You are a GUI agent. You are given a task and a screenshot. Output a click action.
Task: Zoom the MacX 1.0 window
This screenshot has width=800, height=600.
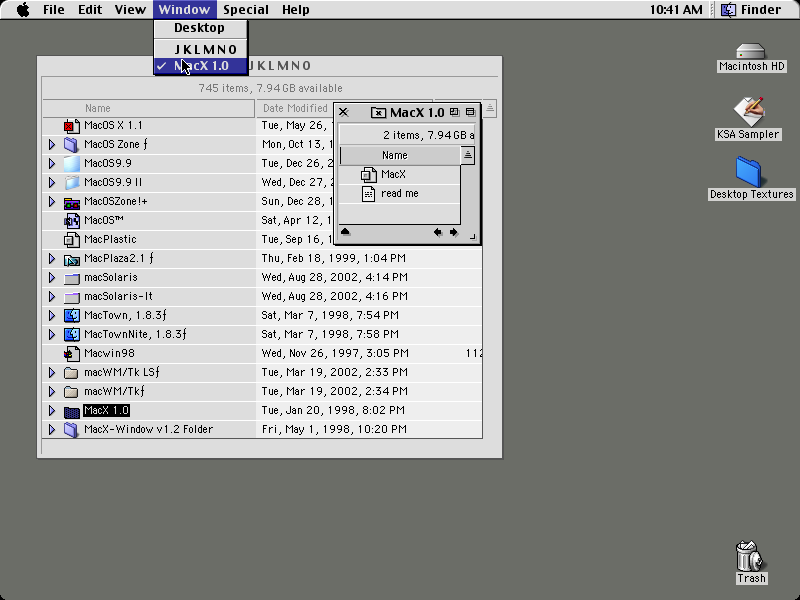tap(454, 112)
